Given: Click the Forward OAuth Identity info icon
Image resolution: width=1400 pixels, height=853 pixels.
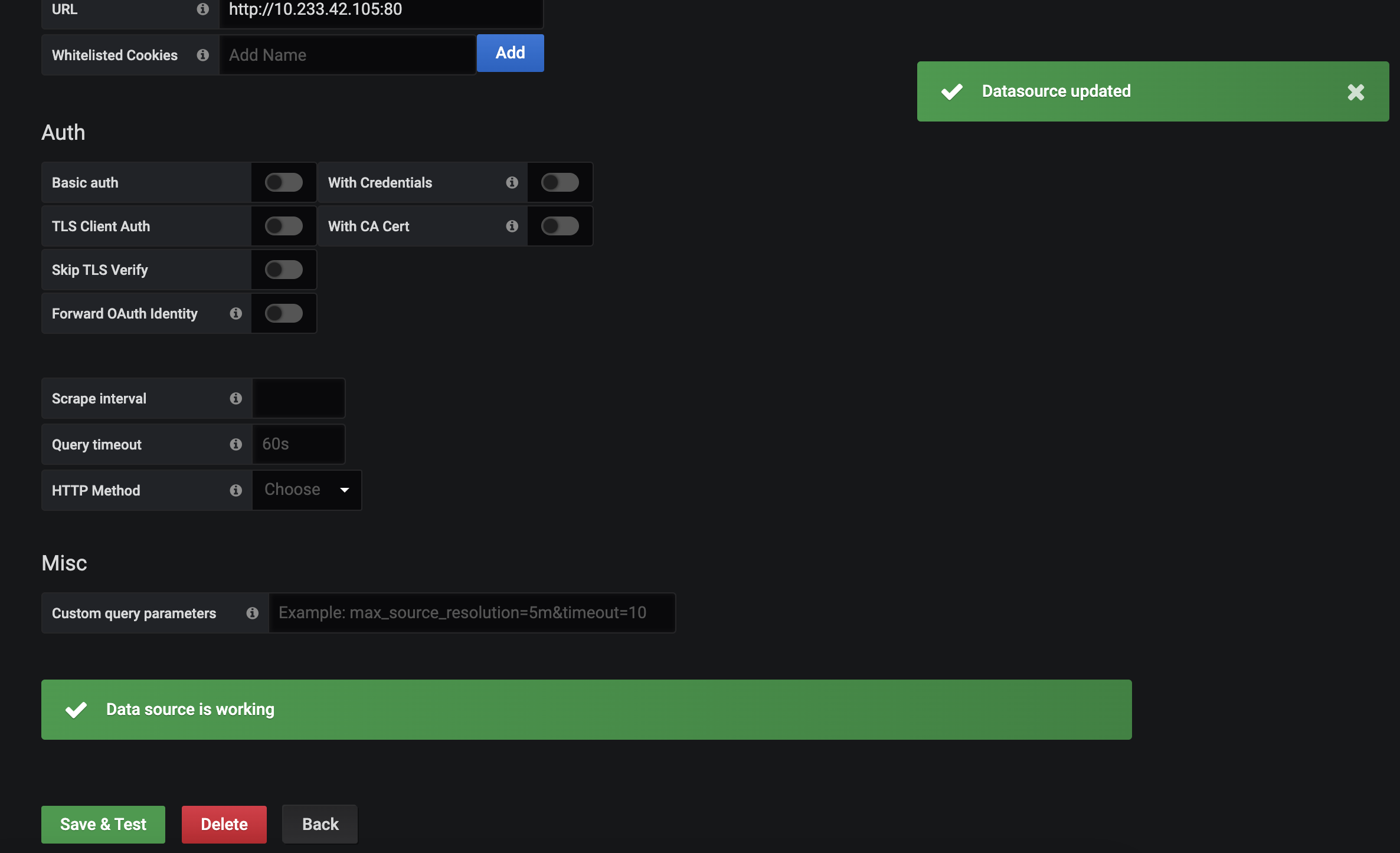Looking at the screenshot, I should click(x=235, y=313).
